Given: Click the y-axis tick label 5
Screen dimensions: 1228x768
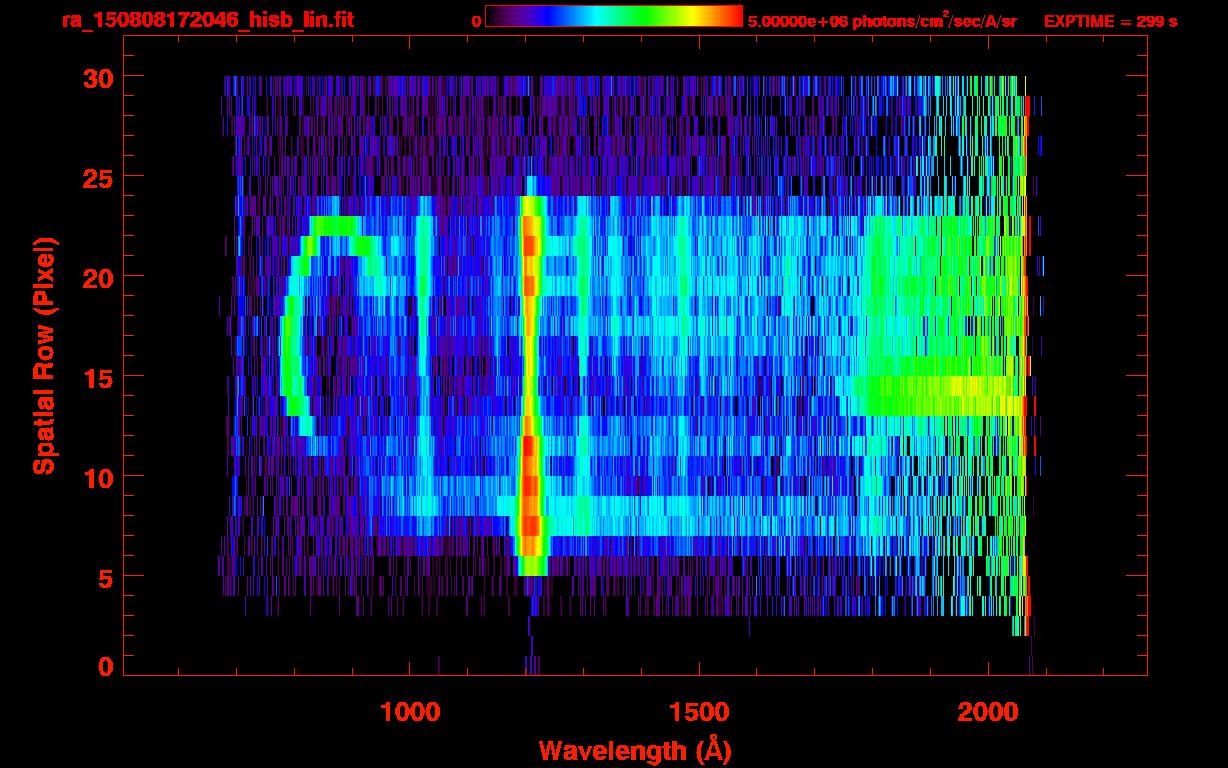Looking at the screenshot, I should (105, 577).
